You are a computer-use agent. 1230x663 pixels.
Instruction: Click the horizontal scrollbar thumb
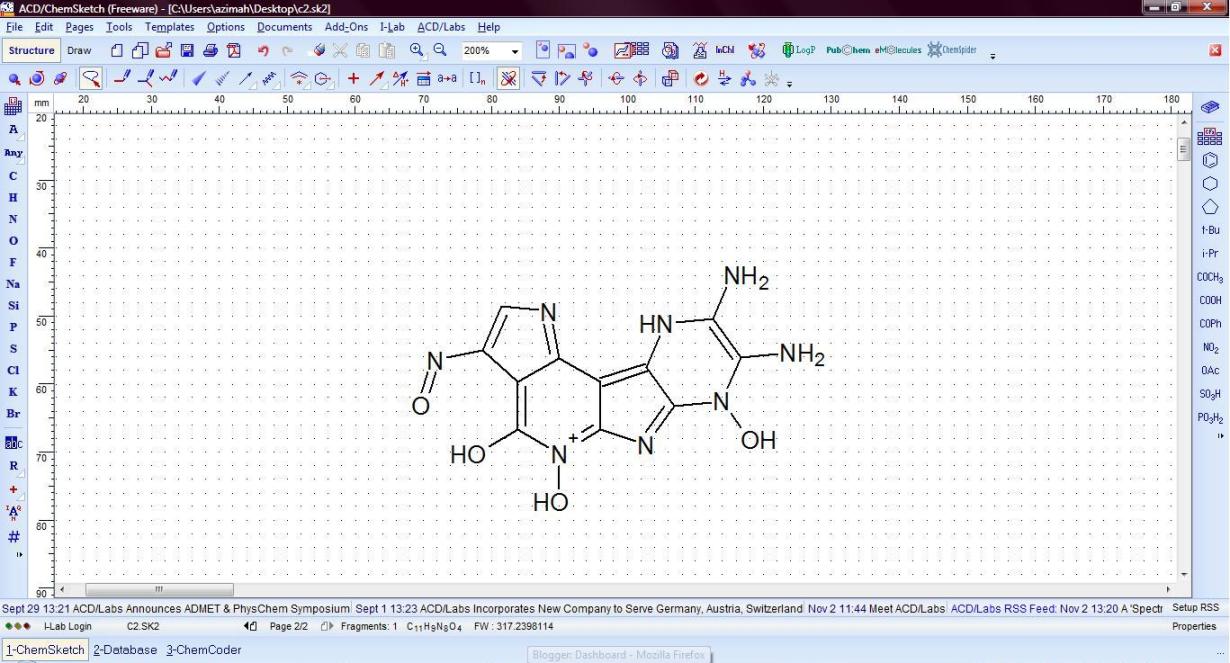click(x=159, y=590)
